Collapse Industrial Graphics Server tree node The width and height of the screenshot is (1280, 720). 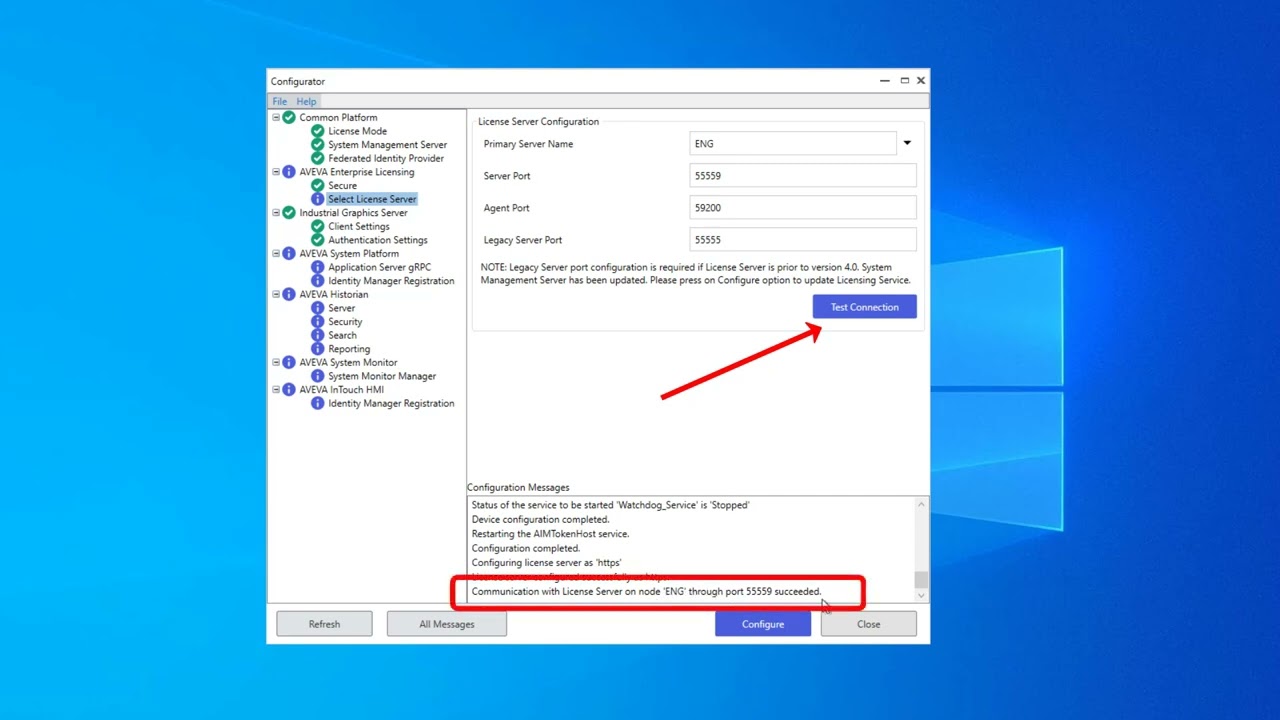click(x=276, y=213)
